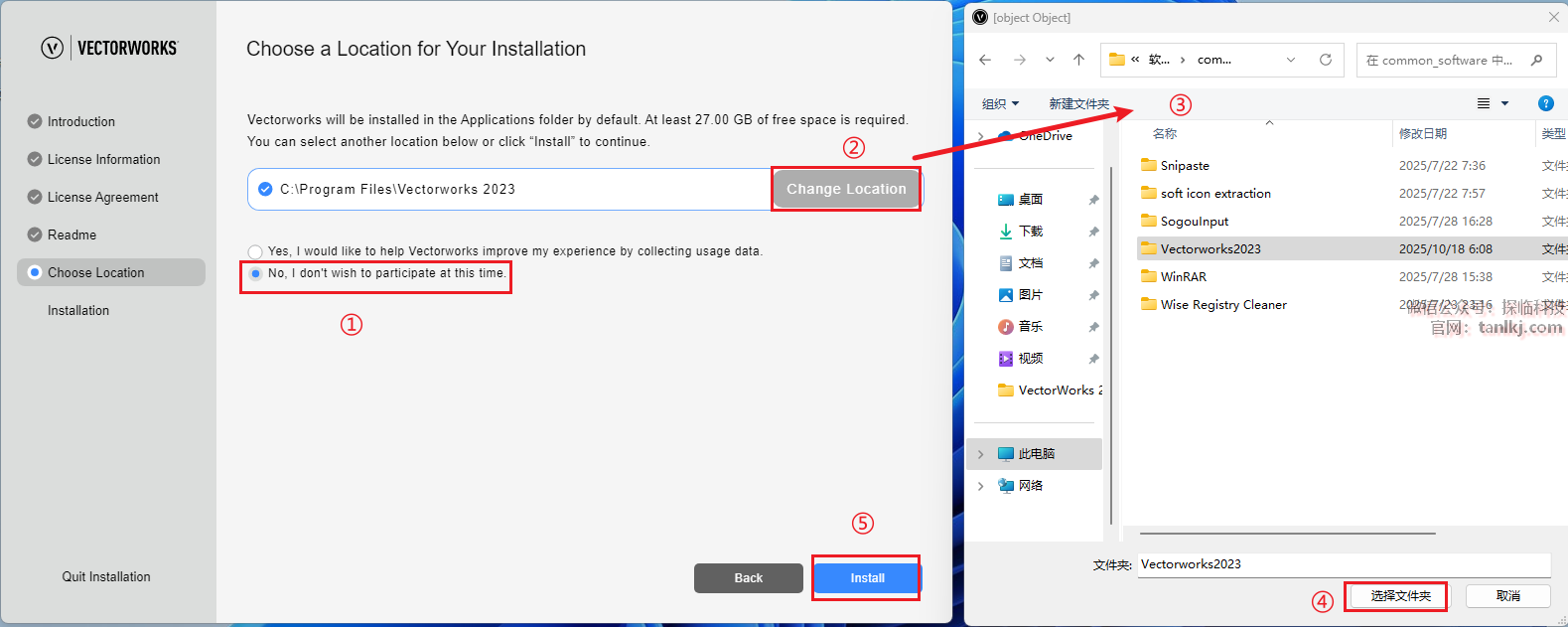This screenshot has height=627, width=1568.
Task: Open 图片 in navigation pane
Action: [x=1030, y=295]
